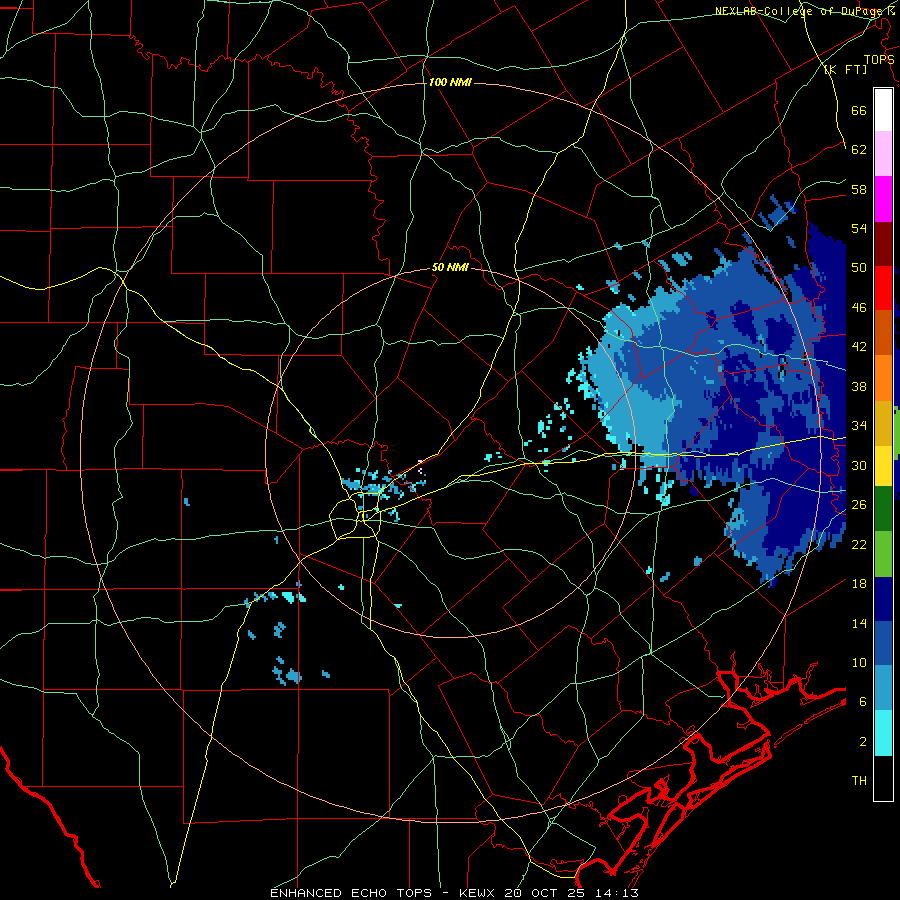
Task: Click the legend value 42
Action: [859, 347]
